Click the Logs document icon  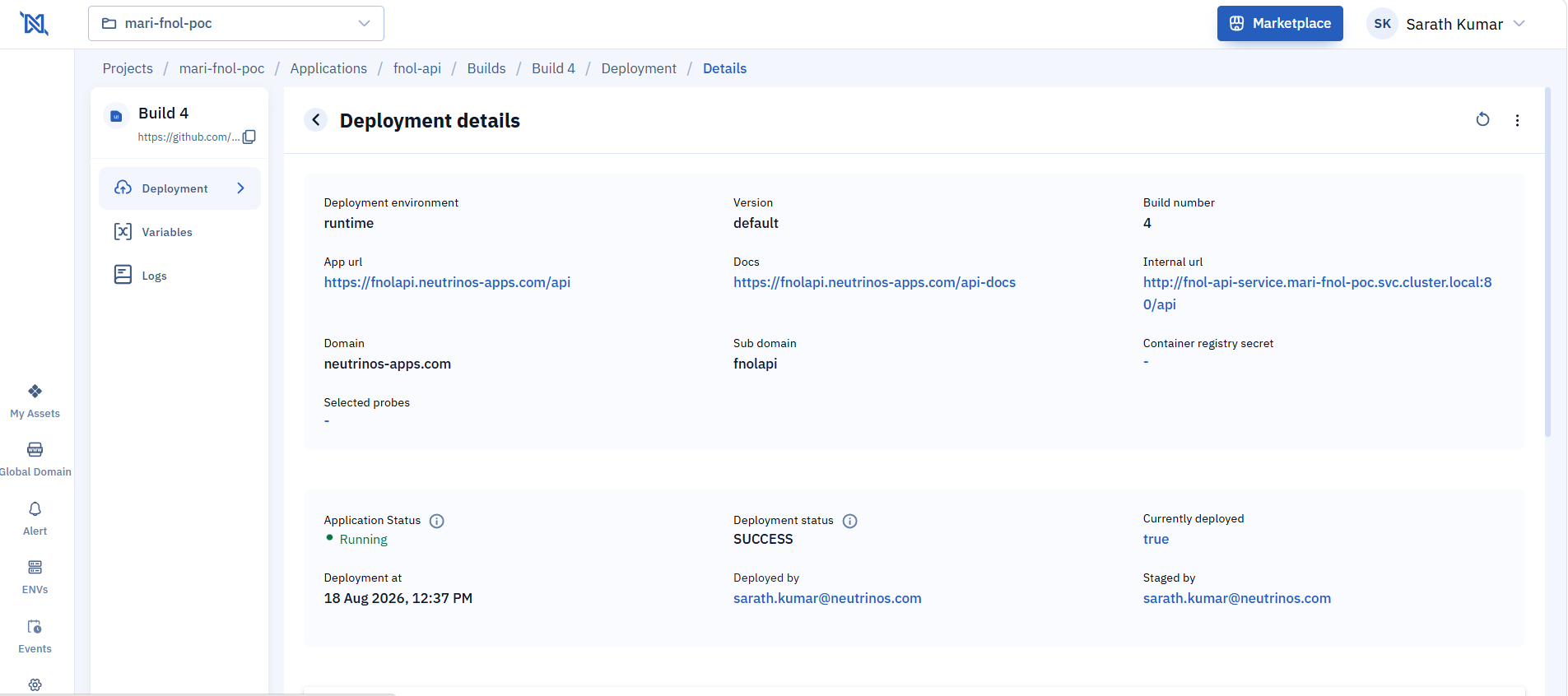[x=123, y=275]
